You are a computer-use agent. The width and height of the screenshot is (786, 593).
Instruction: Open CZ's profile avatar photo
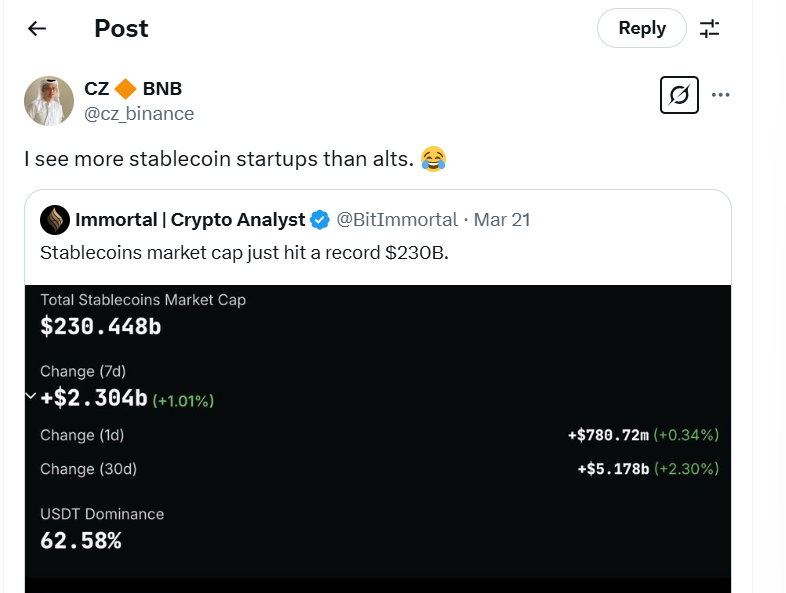[x=48, y=100]
